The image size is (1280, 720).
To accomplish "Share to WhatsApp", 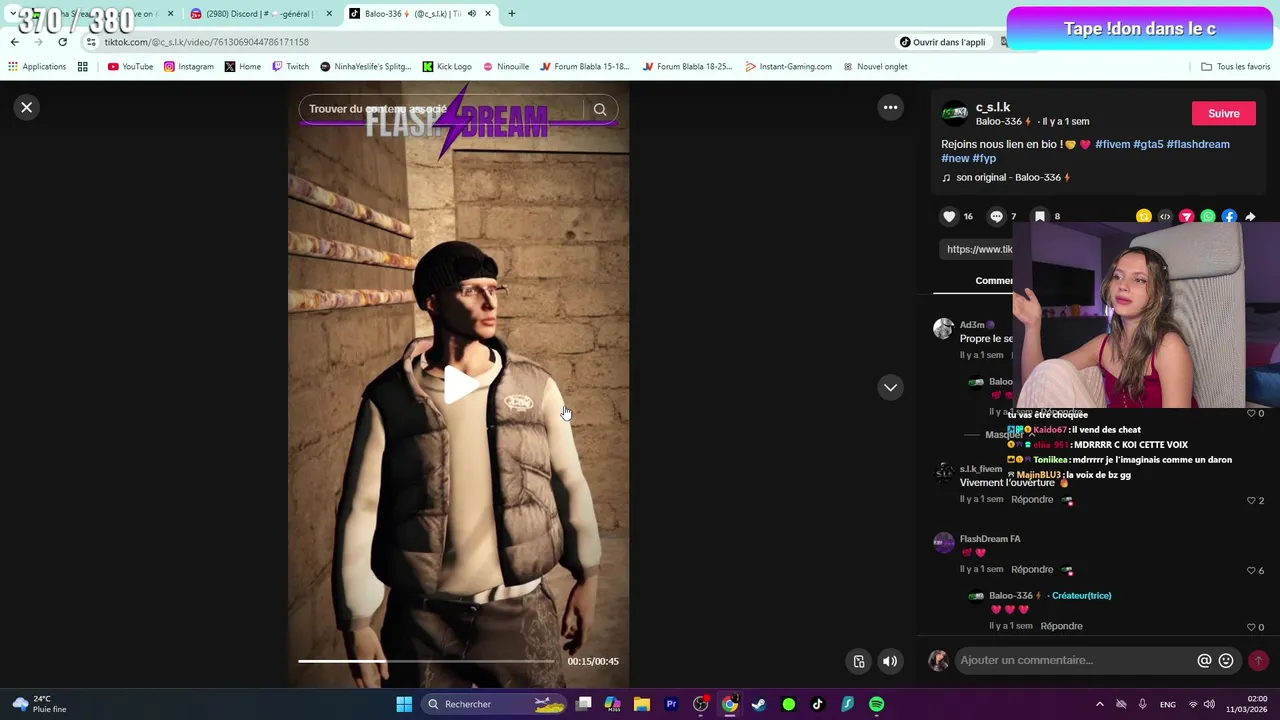I will pos(1208,216).
